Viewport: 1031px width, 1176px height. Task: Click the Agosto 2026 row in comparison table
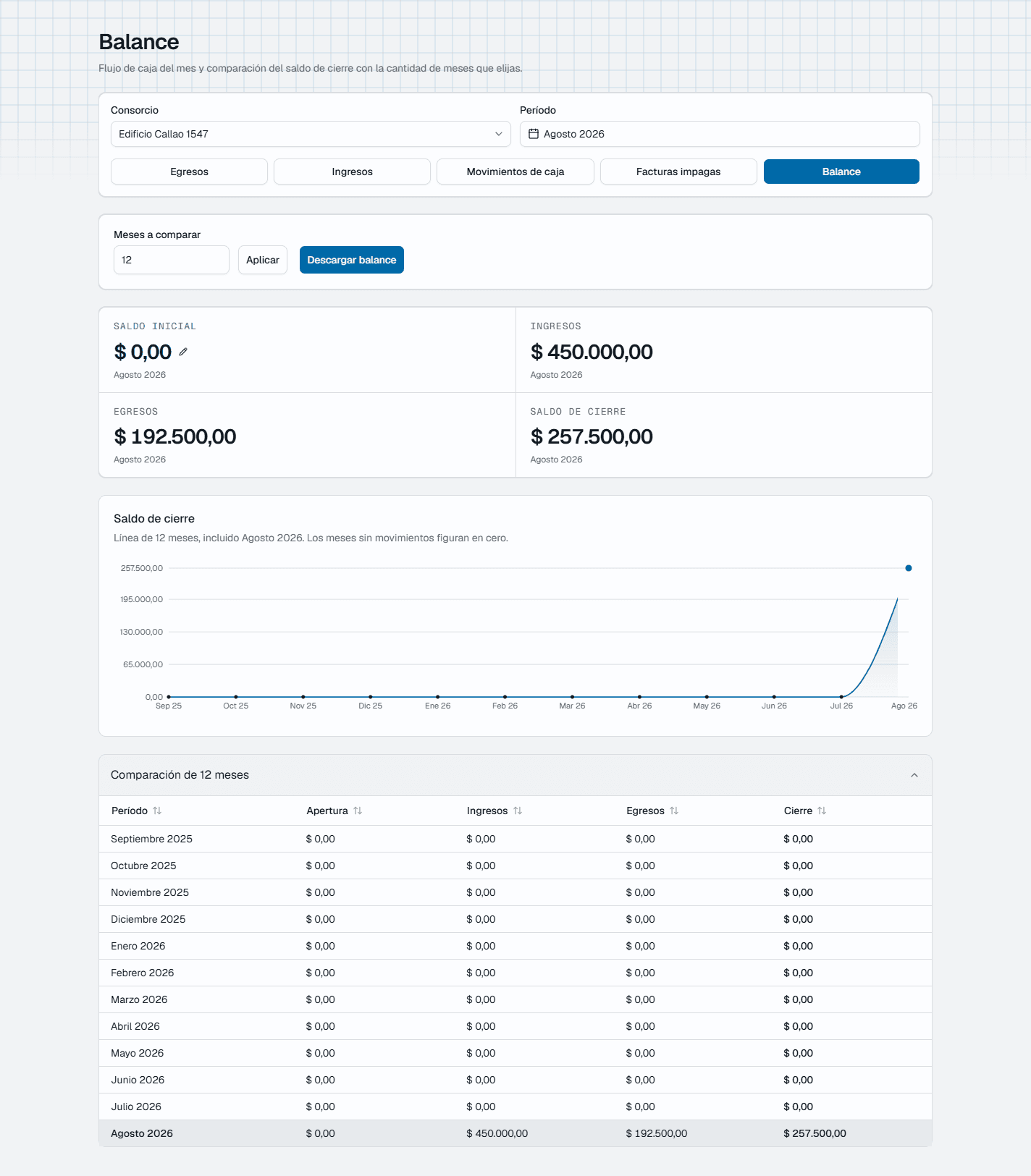(515, 1133)
